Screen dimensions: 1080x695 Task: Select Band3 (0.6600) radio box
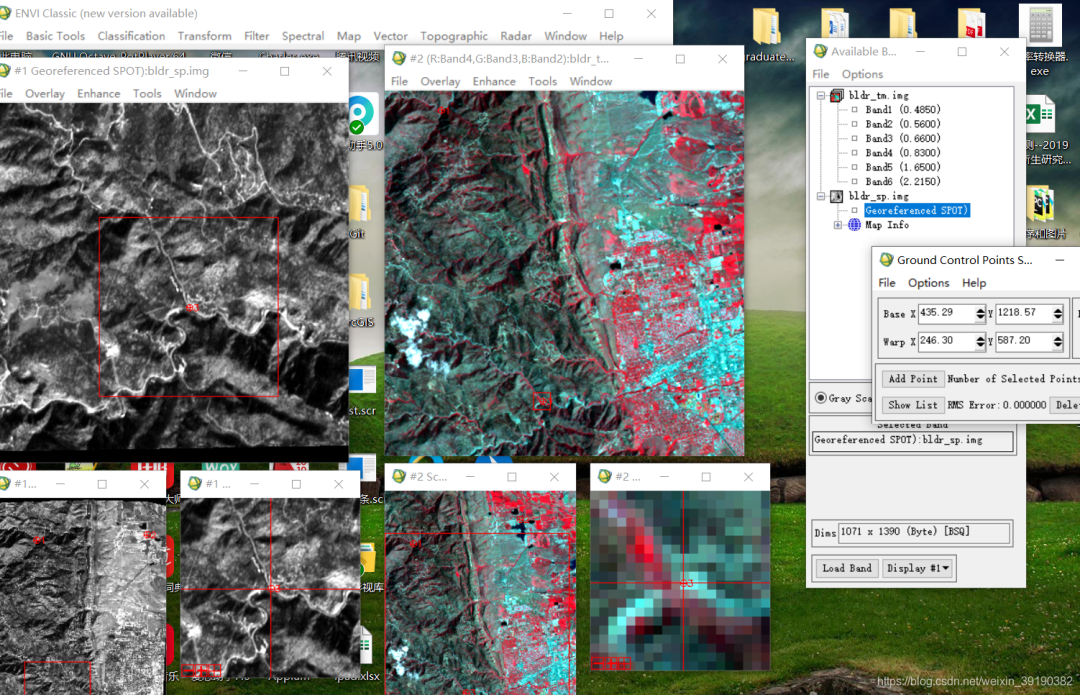(x=855, y=138)
